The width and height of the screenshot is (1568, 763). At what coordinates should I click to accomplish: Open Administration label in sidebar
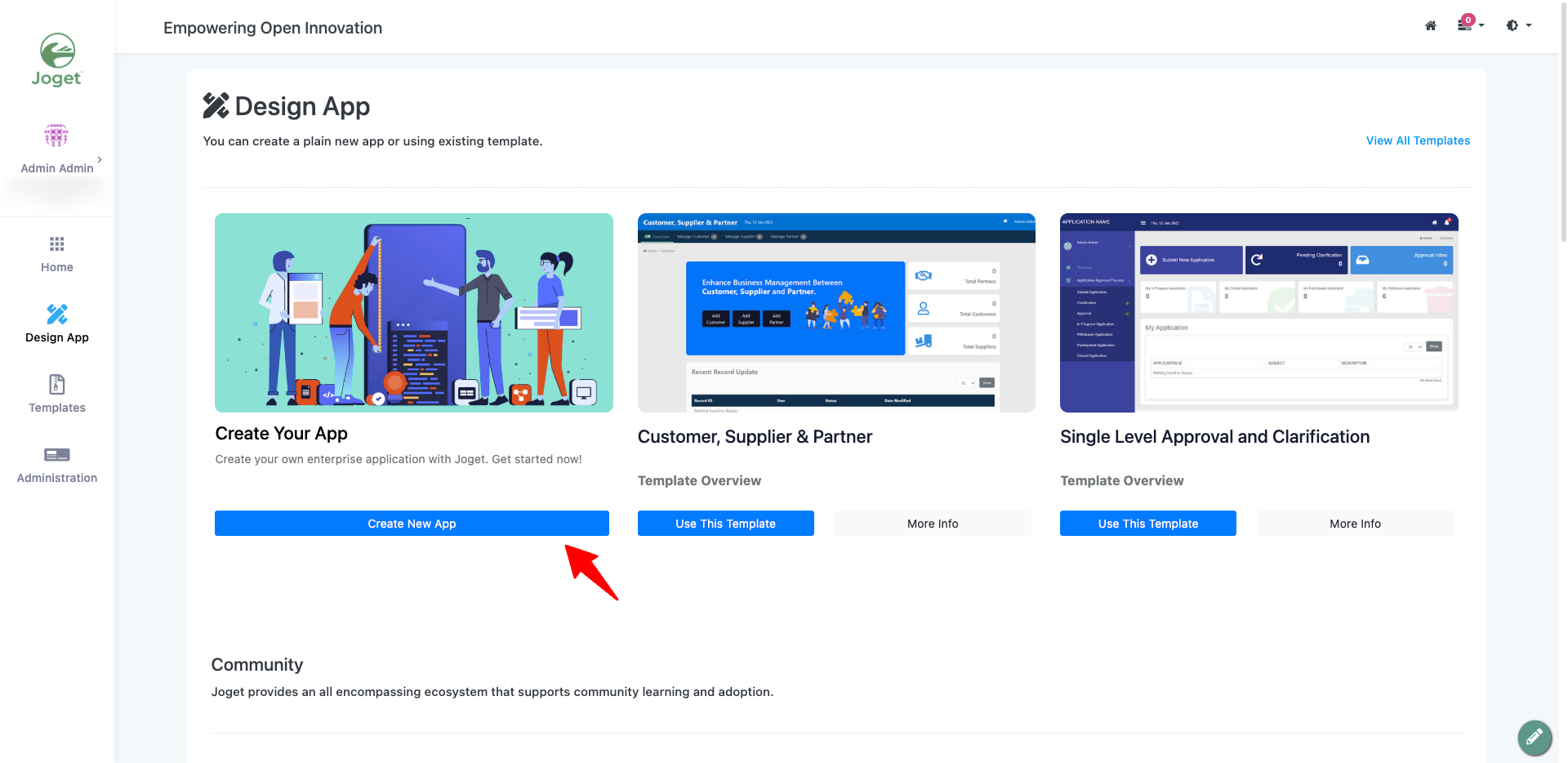(57, 478)
